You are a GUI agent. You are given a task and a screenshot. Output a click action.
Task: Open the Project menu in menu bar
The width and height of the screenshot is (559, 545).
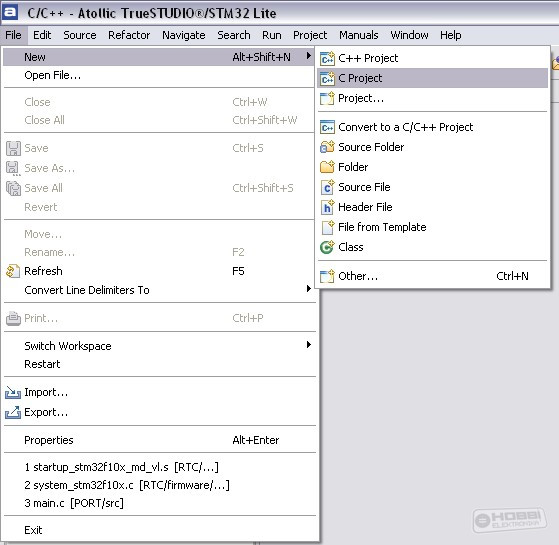(x=310, y=35)
